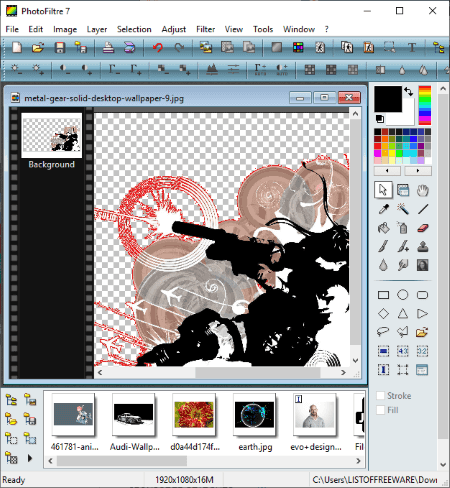
Task: Select the Smudge finger tool
Action: tap(403, 265)
